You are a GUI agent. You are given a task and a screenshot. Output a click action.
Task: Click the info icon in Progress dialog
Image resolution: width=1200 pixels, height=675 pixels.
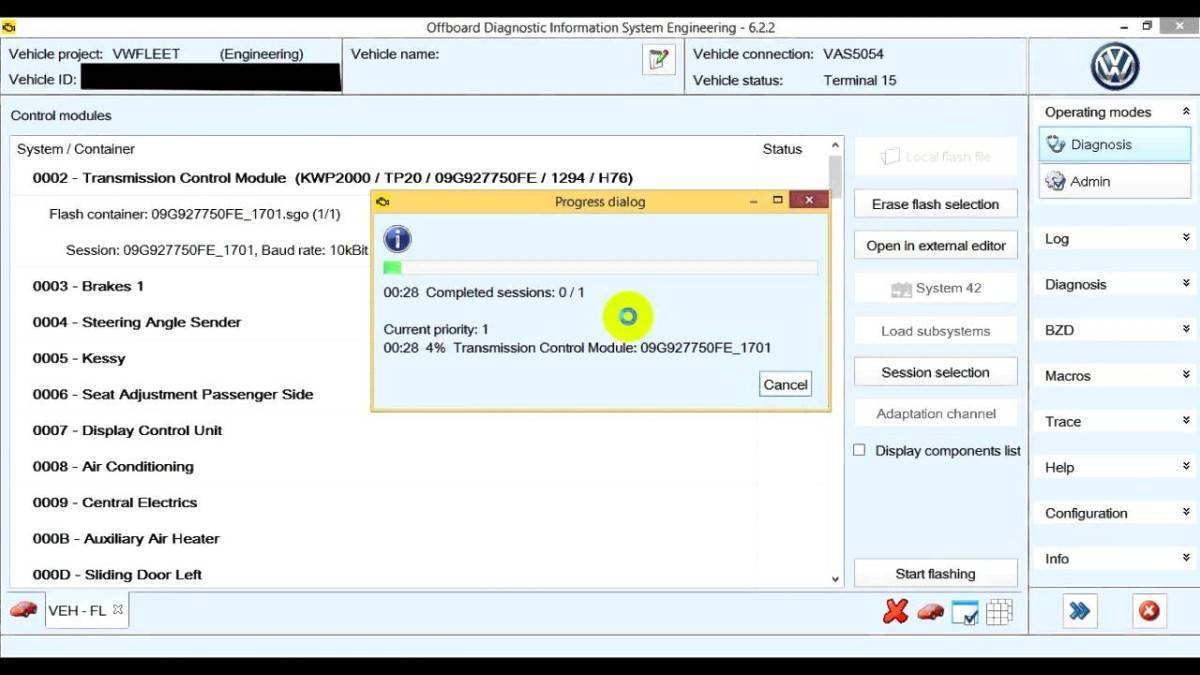397,239
